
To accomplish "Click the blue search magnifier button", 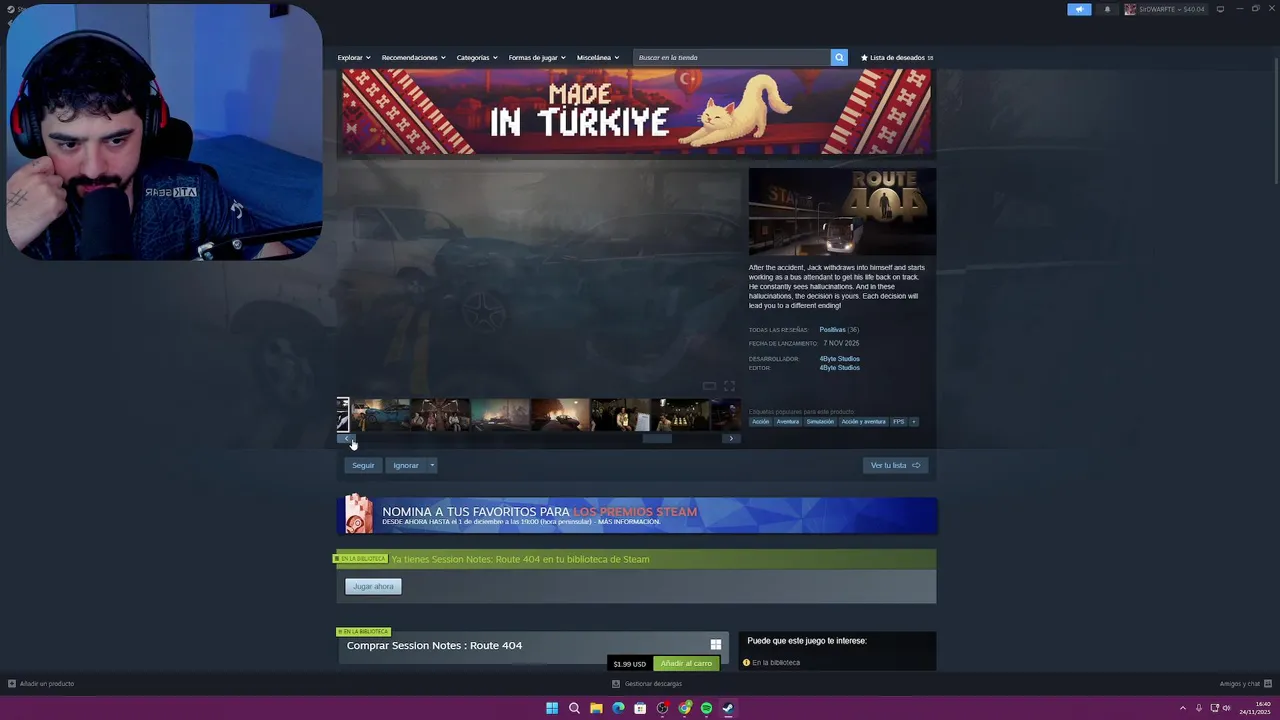I will [839, 57].
